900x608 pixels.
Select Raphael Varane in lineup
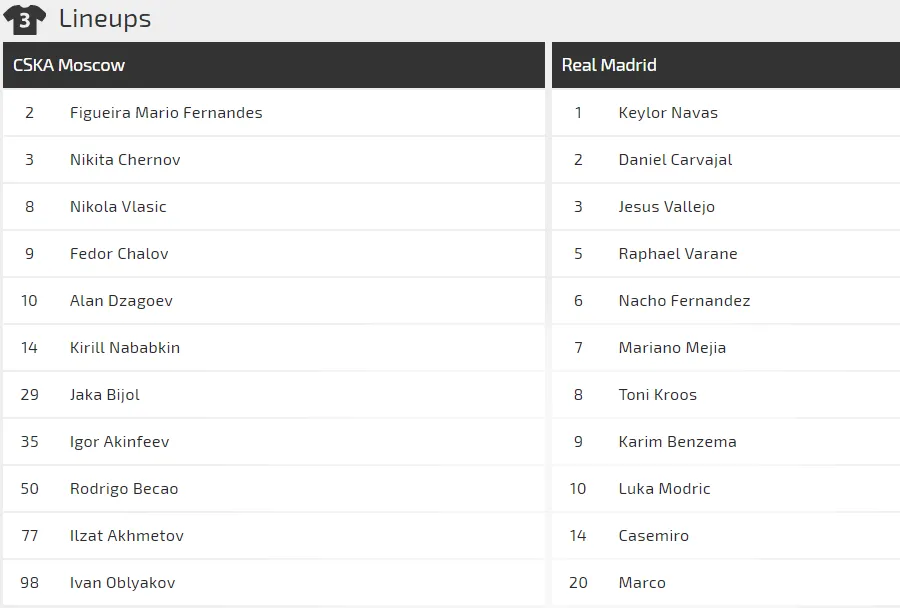[677, 254]
